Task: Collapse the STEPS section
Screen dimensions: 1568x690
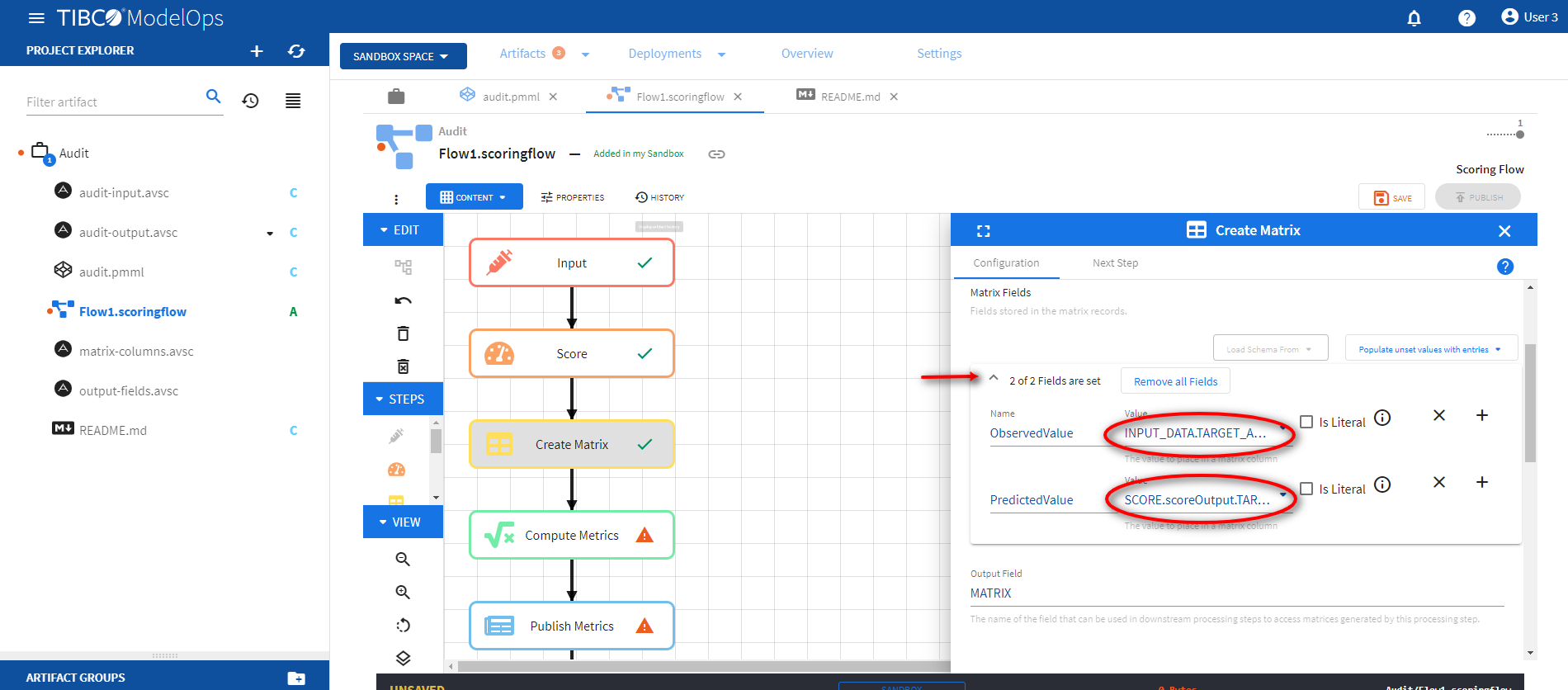Action: 402,399
